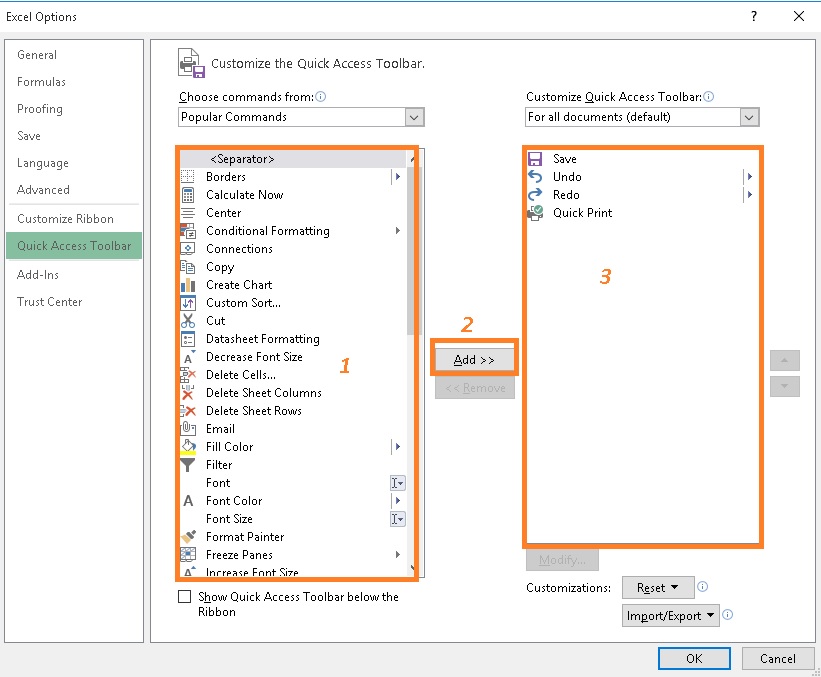Open the Import/Export dropdown
Viewport: 821px width, 677px height.
(671, 616)
